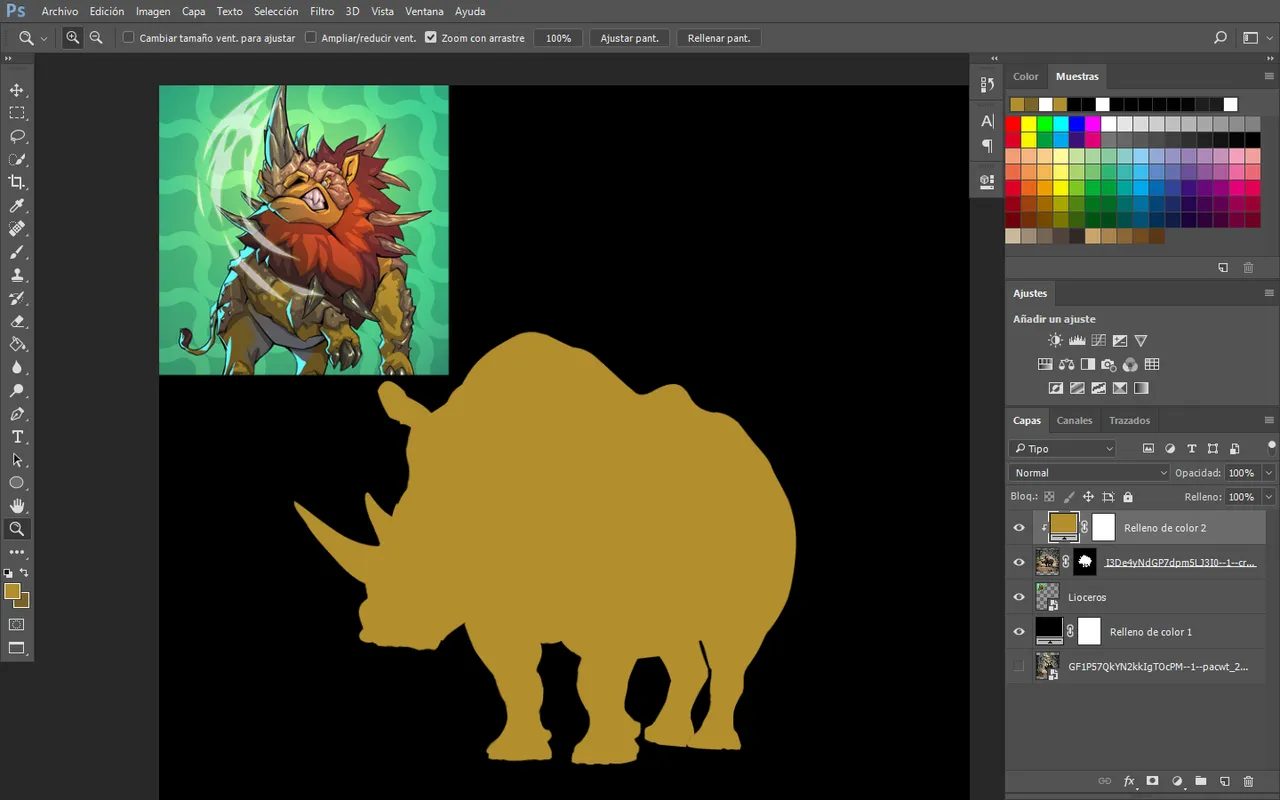
Task: Pick the yellow swatch in Muestras
Action: pyautogui.click(x=1028, y=124)
